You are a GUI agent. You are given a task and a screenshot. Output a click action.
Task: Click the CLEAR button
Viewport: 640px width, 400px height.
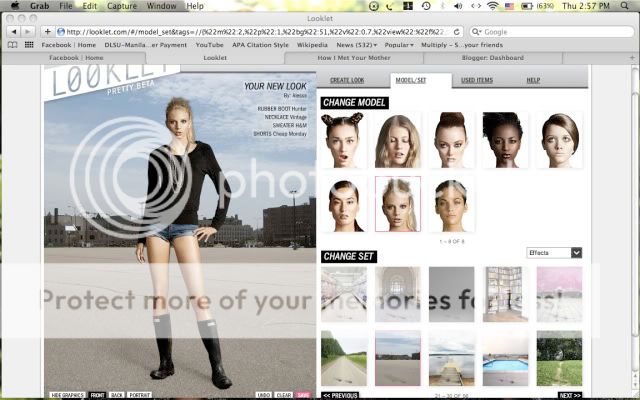click(283, 395)
